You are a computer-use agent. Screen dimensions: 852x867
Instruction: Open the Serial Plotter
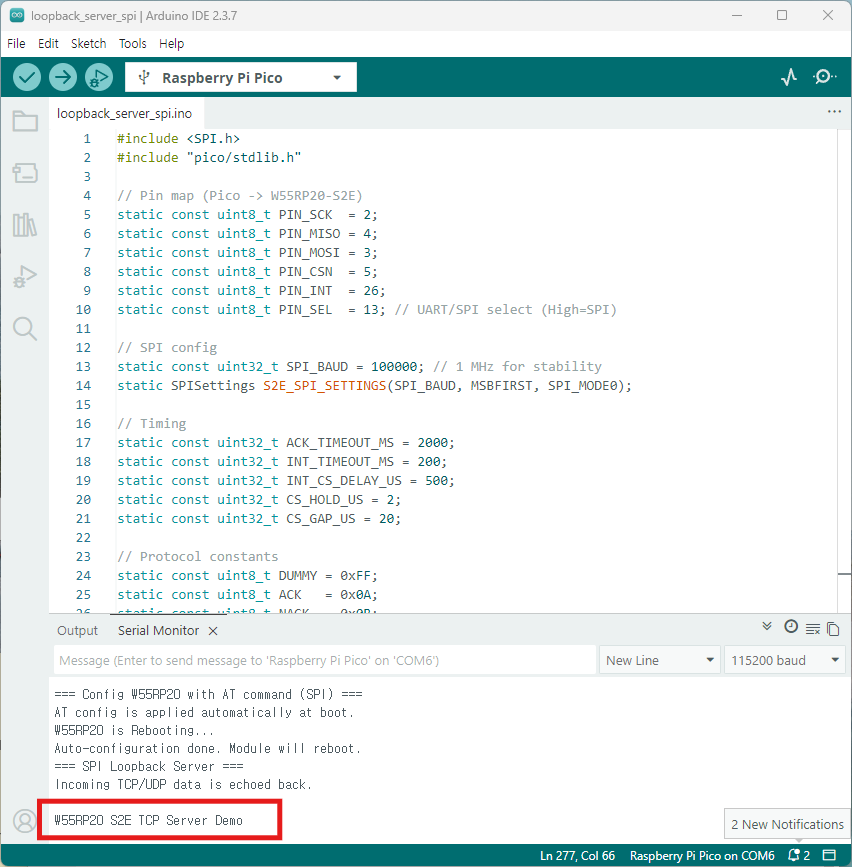click(789, 77)
